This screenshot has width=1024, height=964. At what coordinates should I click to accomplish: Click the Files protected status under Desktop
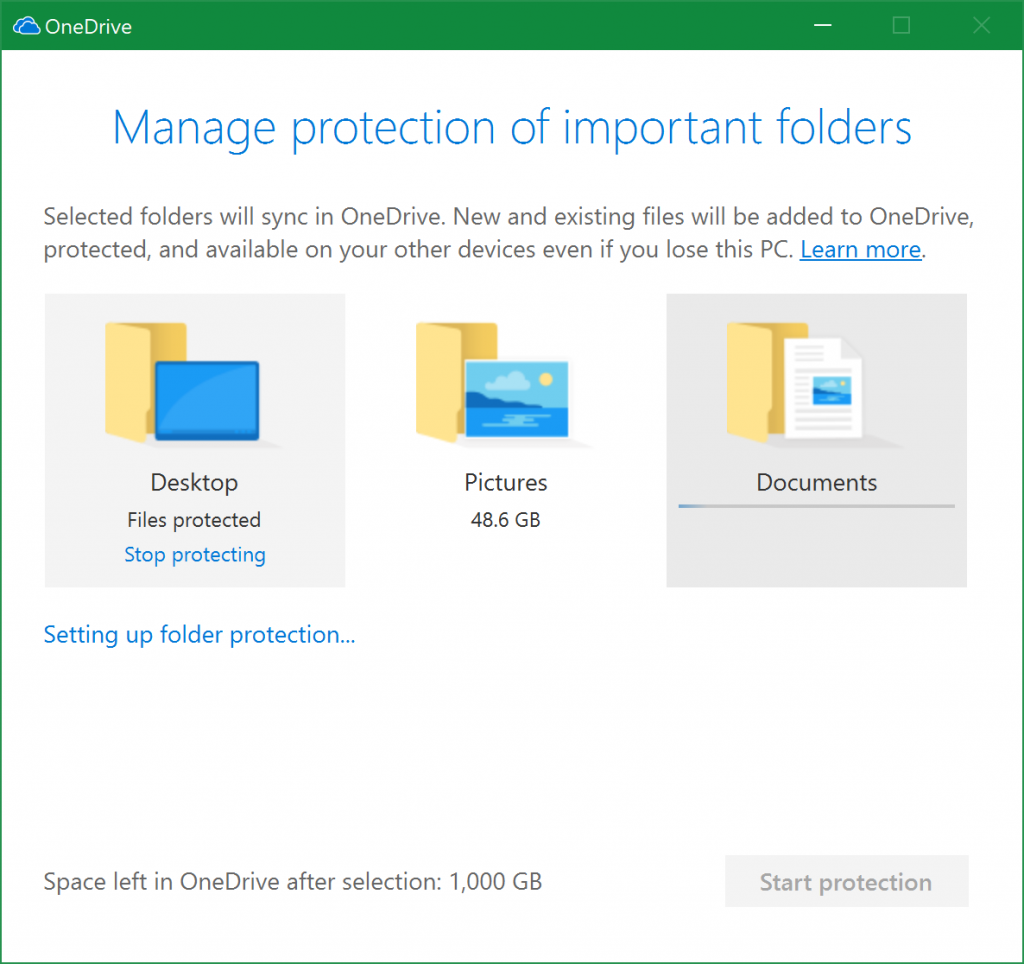click(194, 520)
